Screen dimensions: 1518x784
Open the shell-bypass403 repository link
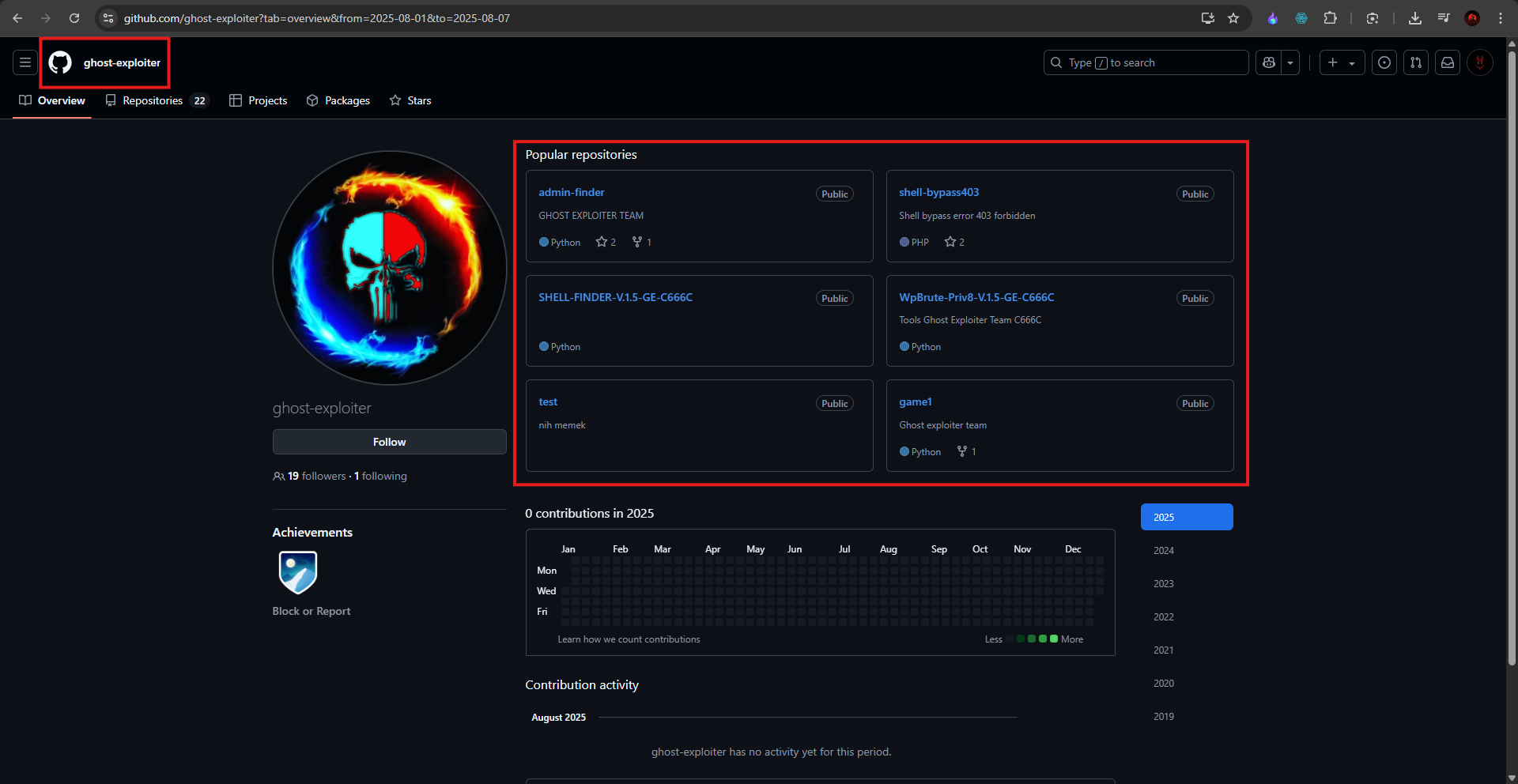[938, 192]
